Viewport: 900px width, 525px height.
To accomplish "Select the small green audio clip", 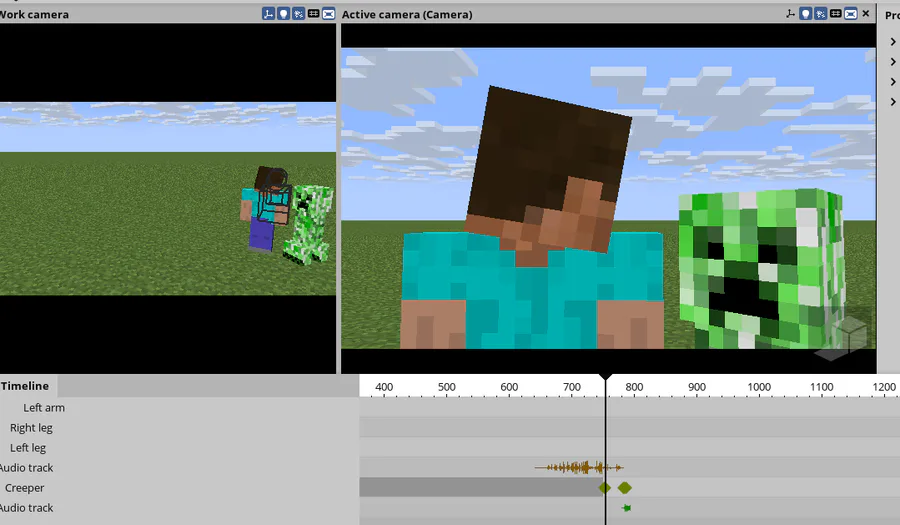I will [627, 508].
